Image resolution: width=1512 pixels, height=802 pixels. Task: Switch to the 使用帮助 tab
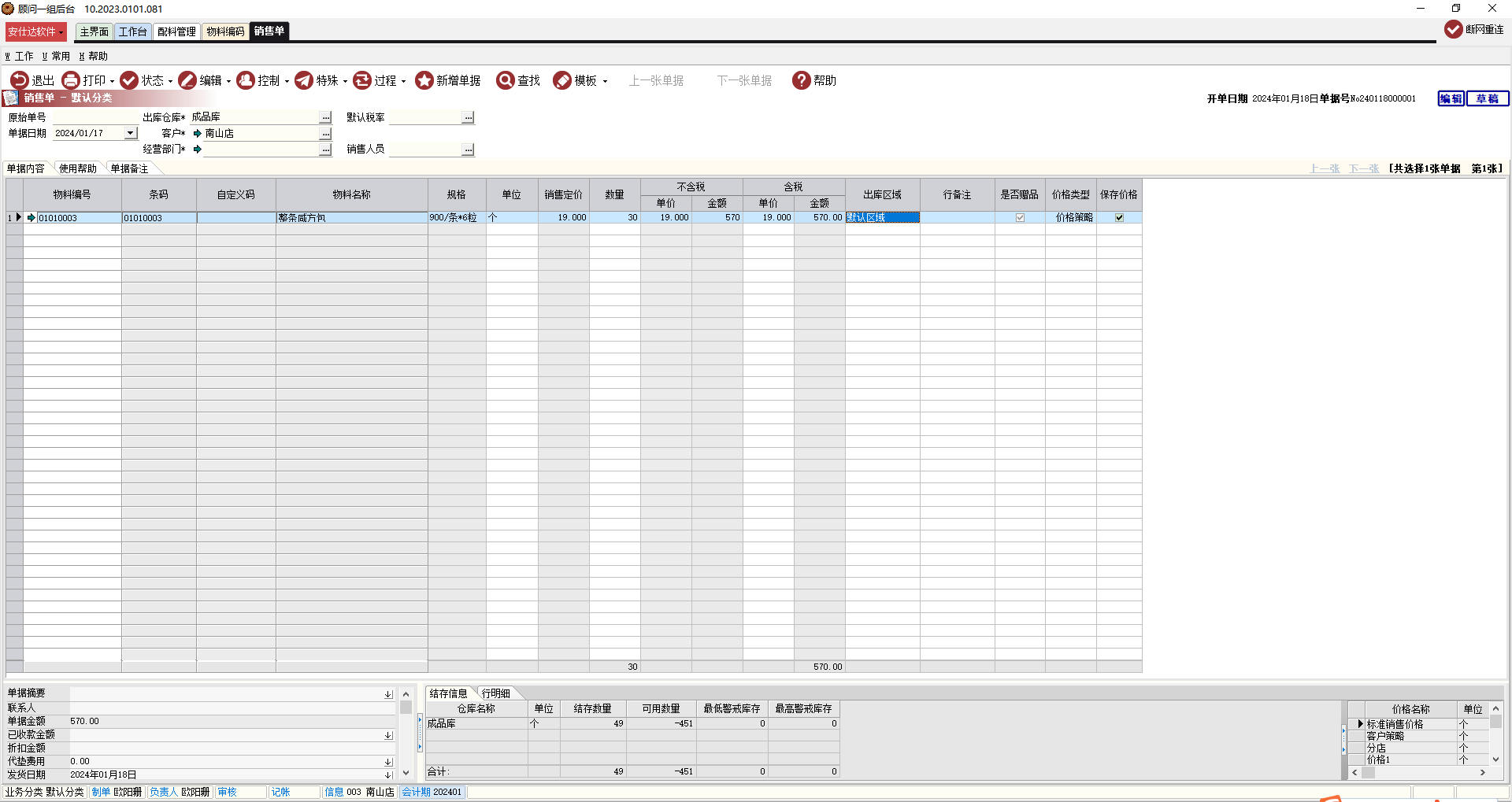click(78, 168)
